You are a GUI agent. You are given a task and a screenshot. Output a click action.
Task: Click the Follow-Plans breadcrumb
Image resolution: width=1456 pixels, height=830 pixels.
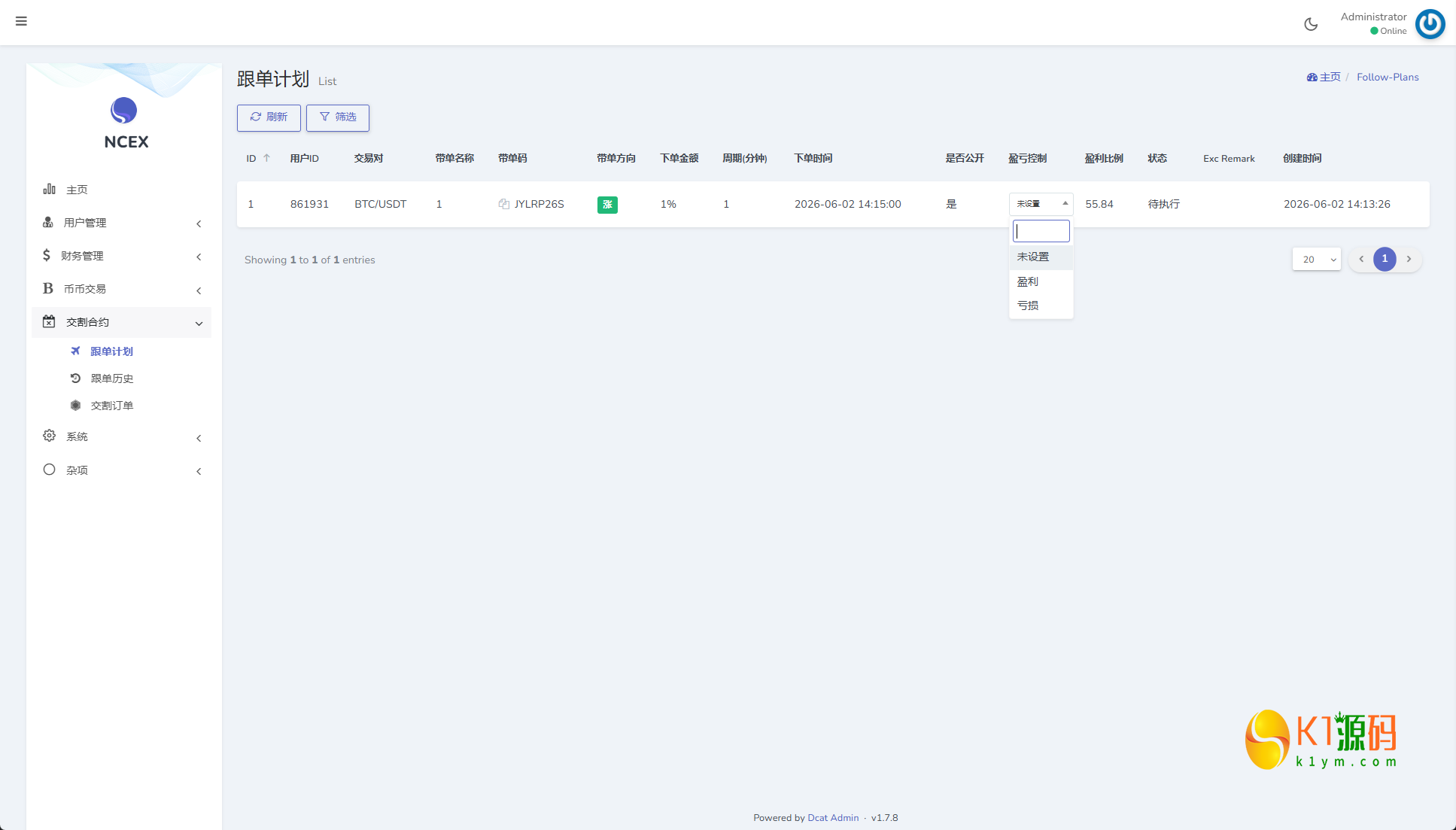point(1388,77)
